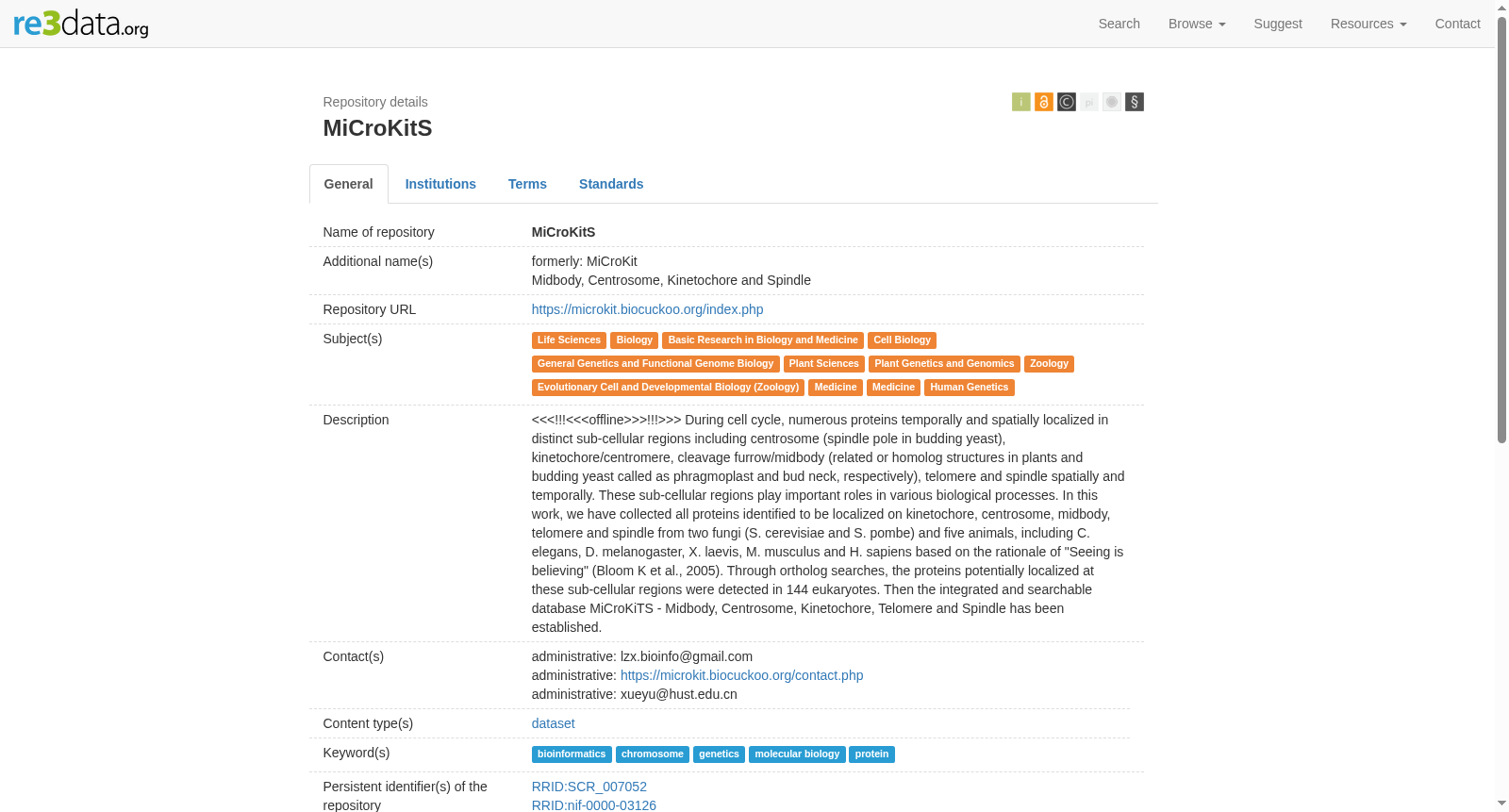Switch to the Standards tab
Image resolution: width=1509 pixels, height=812 pixels.
click(x=611, y=184)
